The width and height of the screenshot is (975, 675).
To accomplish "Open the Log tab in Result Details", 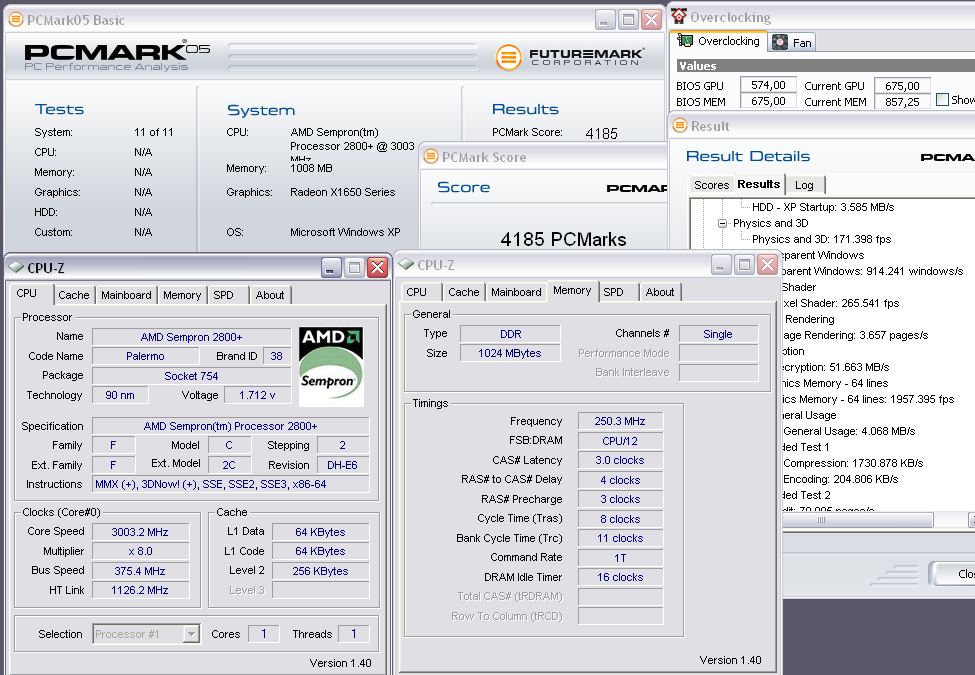I will click(804, 185).
